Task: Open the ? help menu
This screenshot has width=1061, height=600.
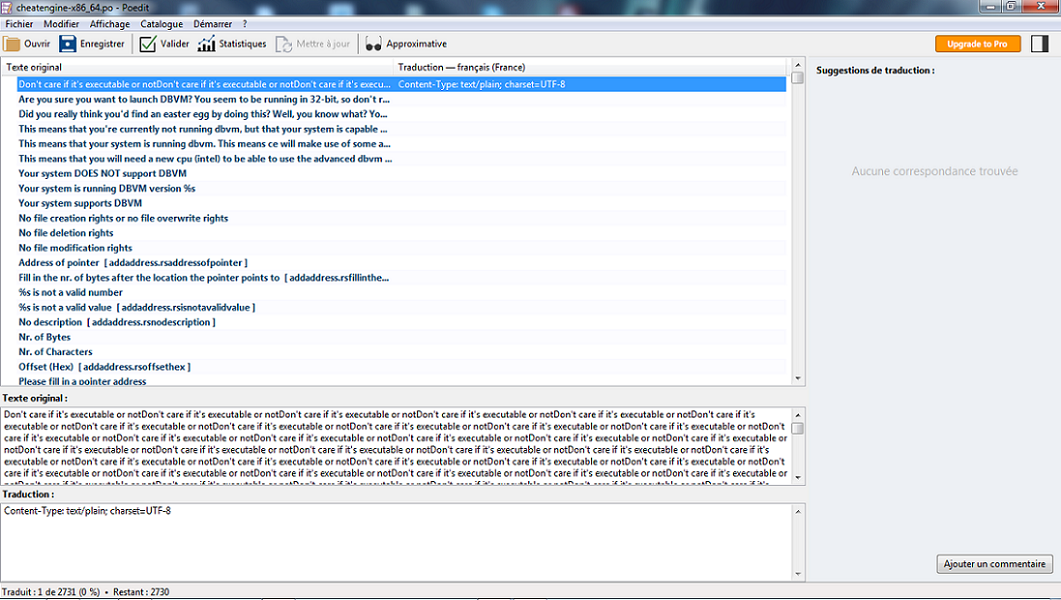Action: (x=244, y=23)
